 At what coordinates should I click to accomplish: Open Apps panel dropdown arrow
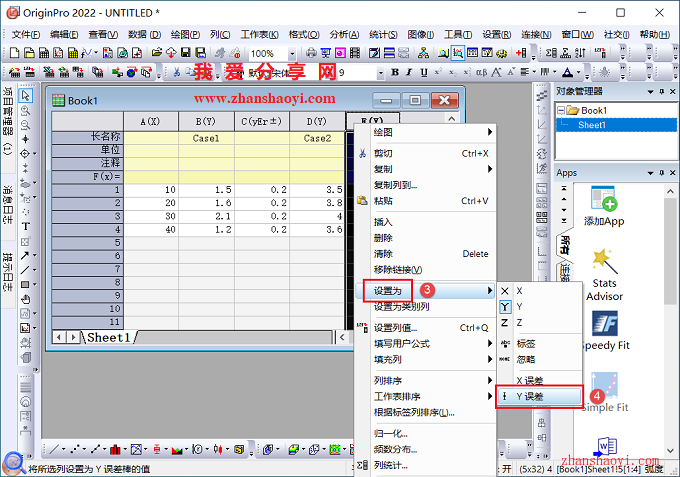tap(650, 173)
